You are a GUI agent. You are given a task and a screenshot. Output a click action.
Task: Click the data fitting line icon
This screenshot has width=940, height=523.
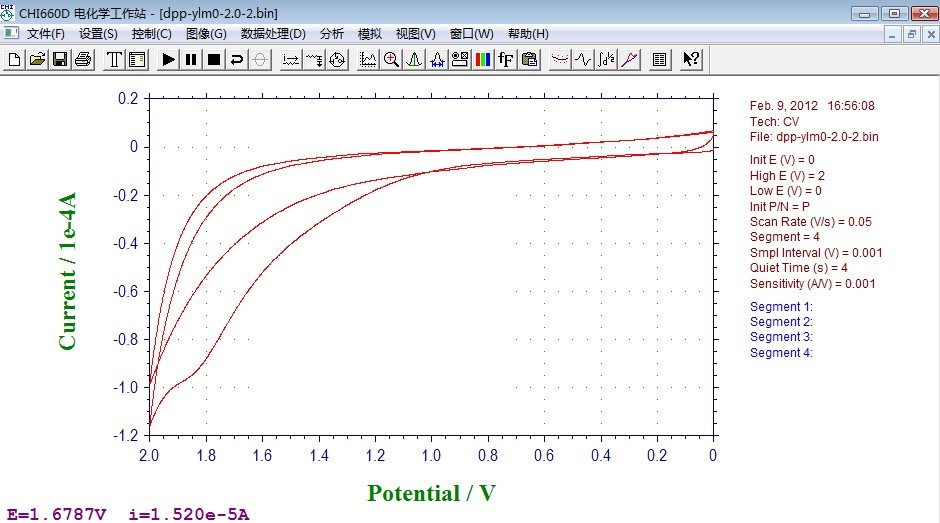coord(629,59)
